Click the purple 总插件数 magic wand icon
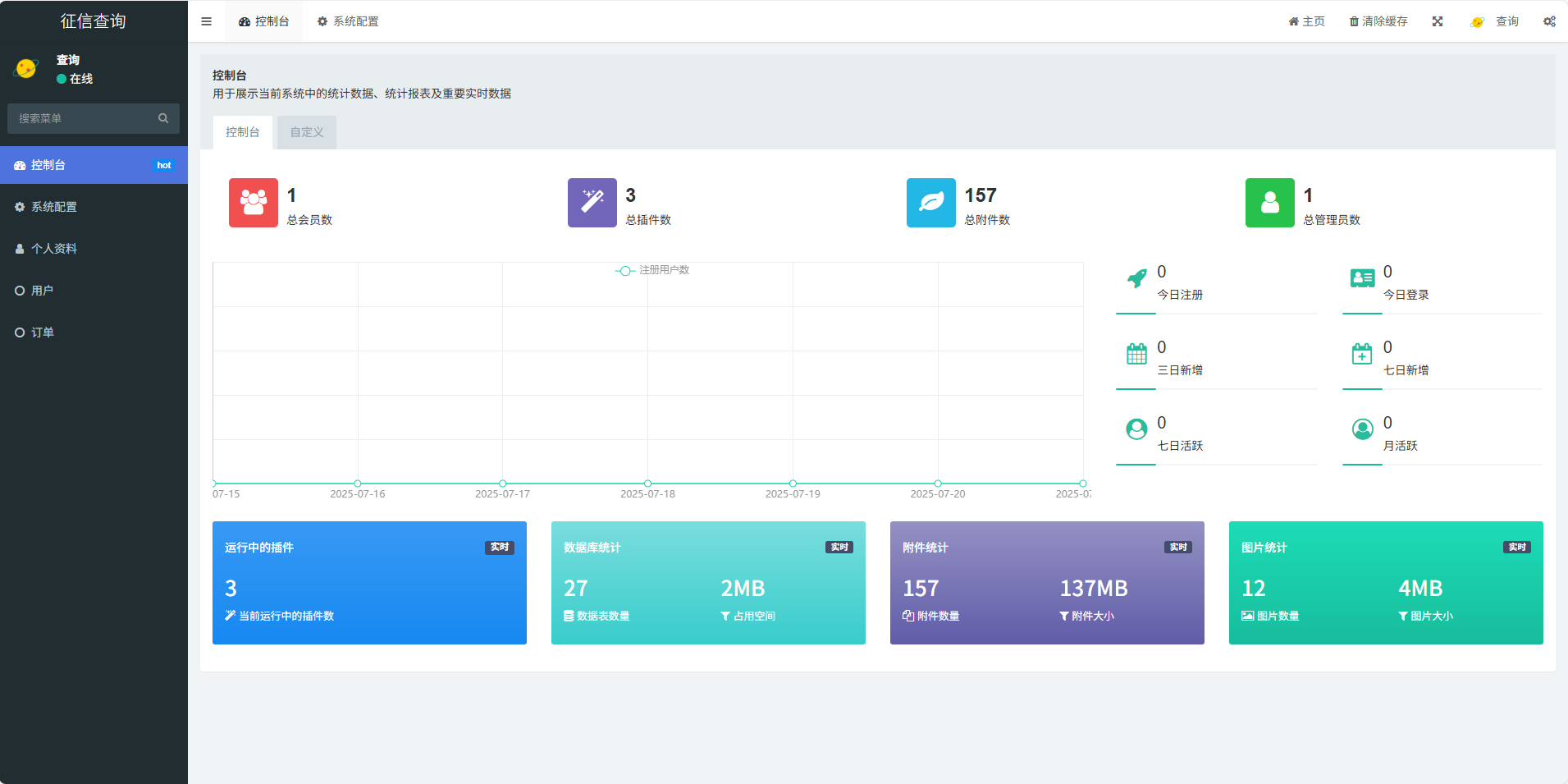Viewport: 1568px width, 784px height. (592, 203)
